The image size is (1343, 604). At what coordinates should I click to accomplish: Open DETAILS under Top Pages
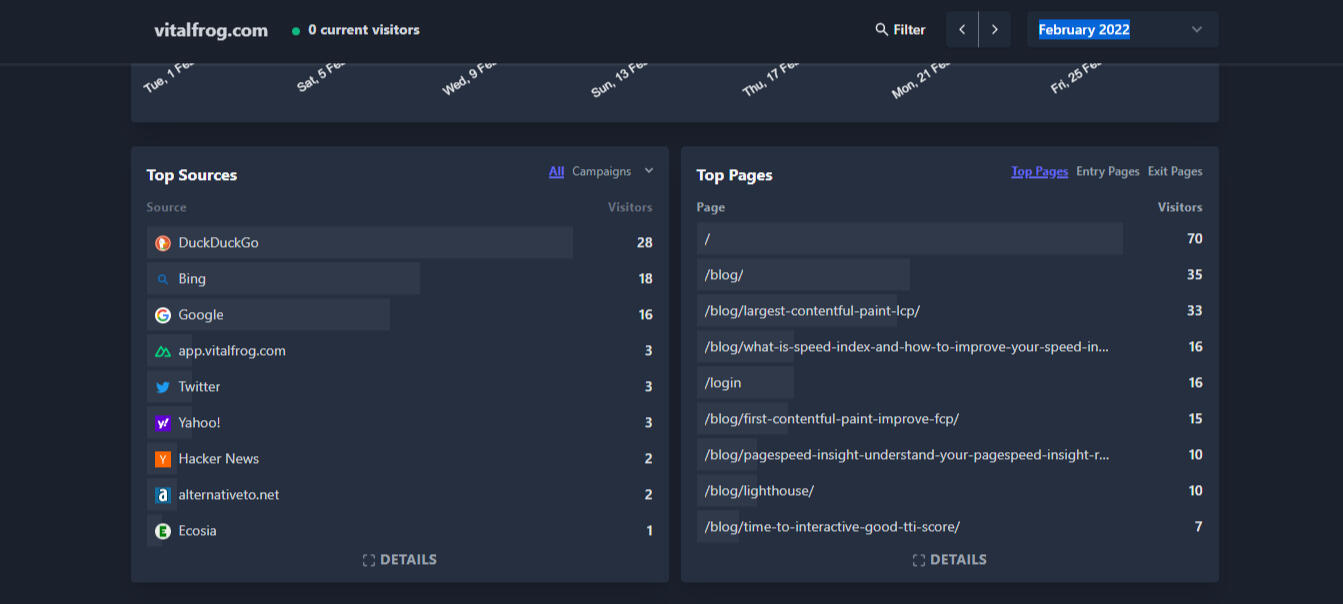pyautogui.click(x=950, y=560)
